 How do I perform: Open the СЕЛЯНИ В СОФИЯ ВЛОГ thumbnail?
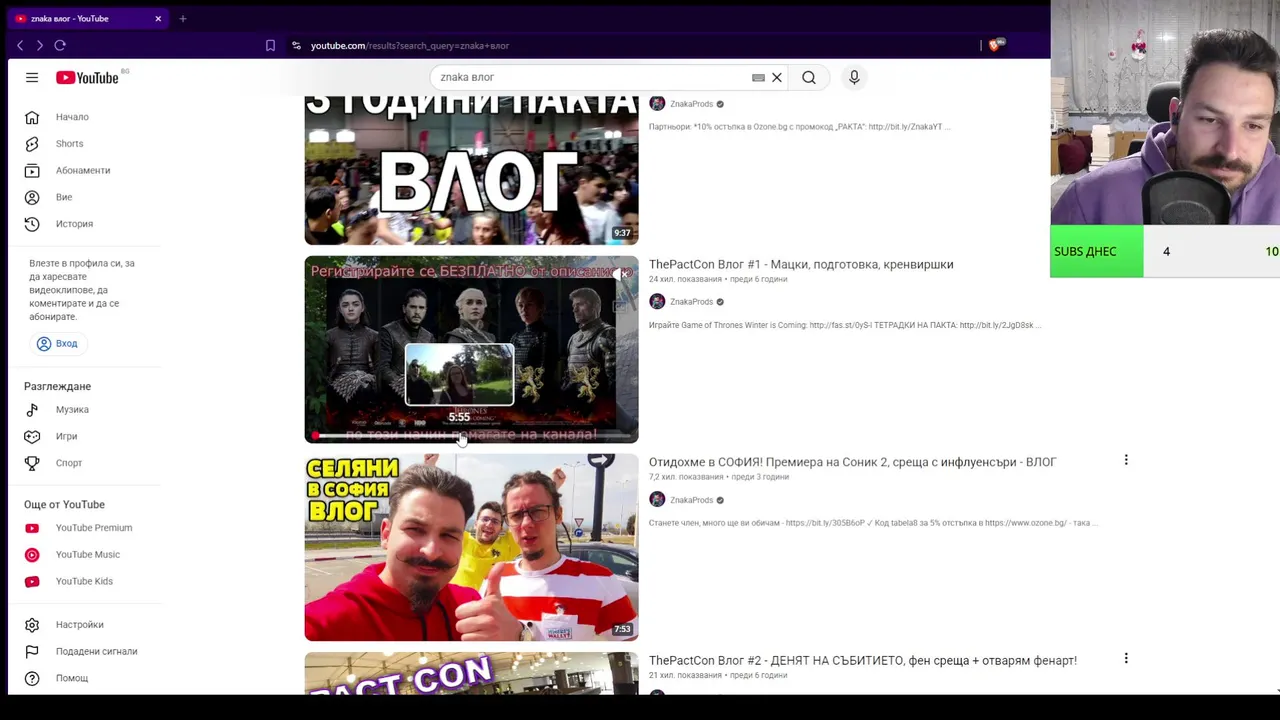click(x=471, y=547)
